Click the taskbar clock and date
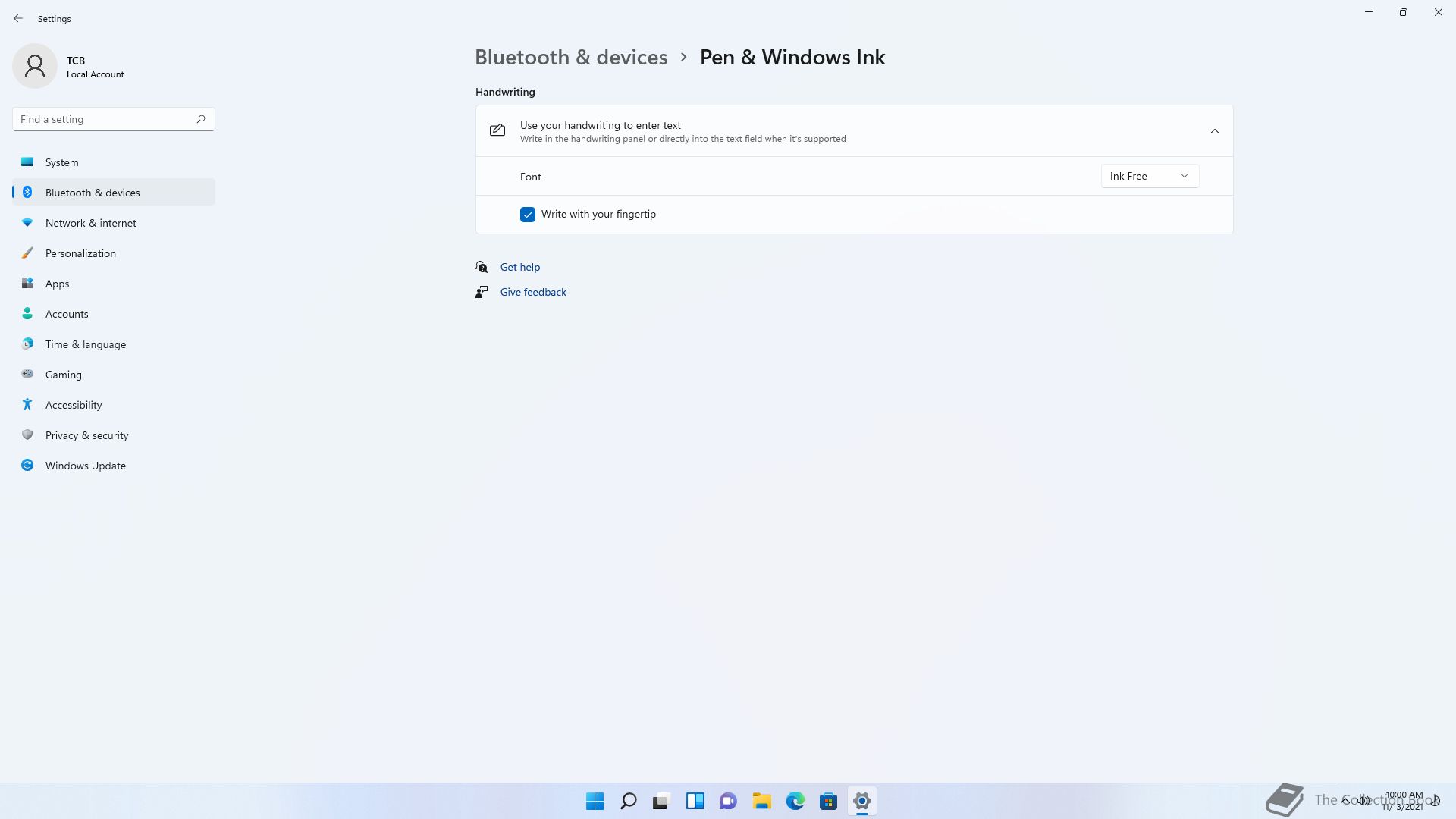Viewport: 1456px width, 819px height. tap(1403, 801)
